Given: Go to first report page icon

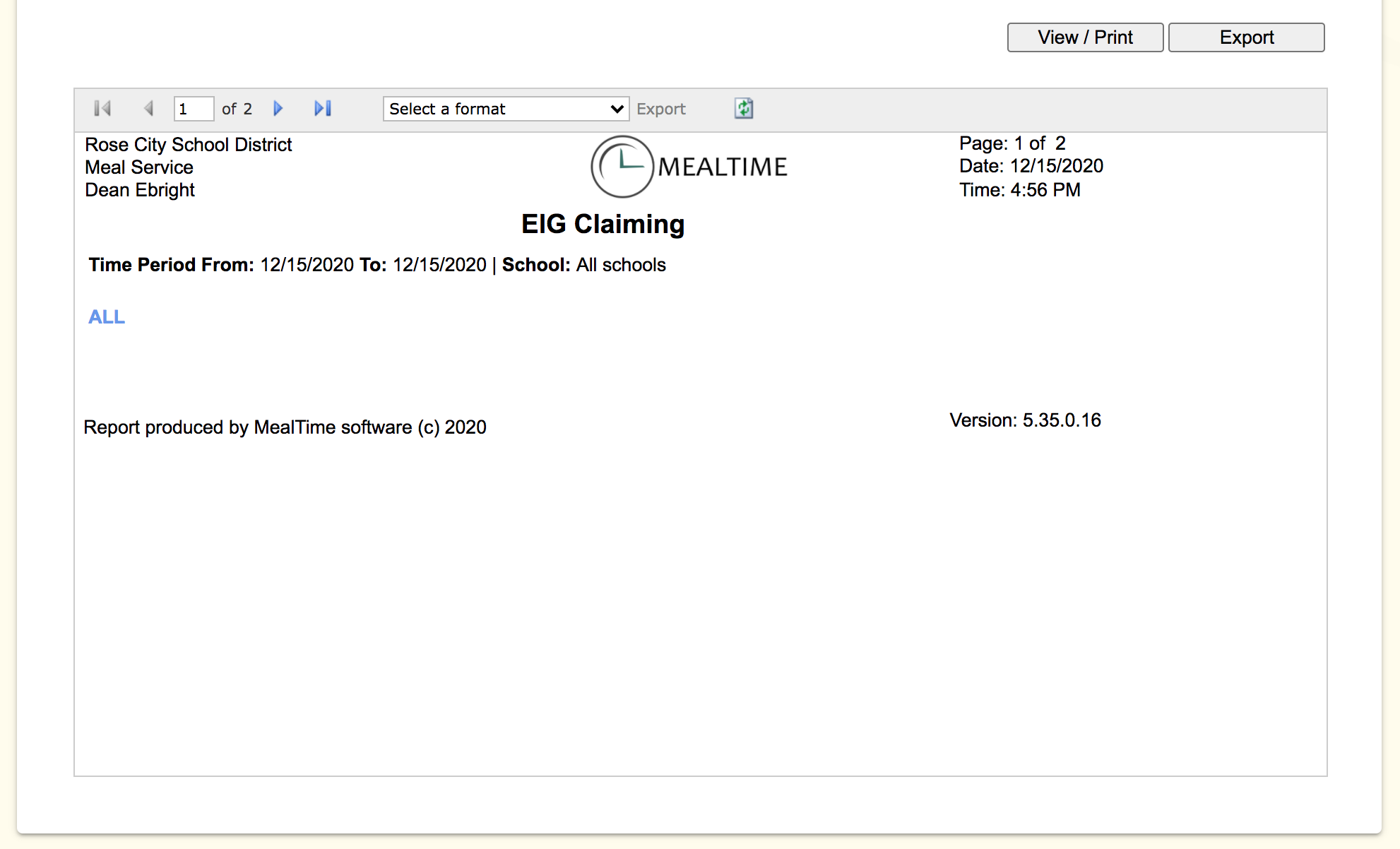Looking at the screenshot, I should click(x=102, y=108).
